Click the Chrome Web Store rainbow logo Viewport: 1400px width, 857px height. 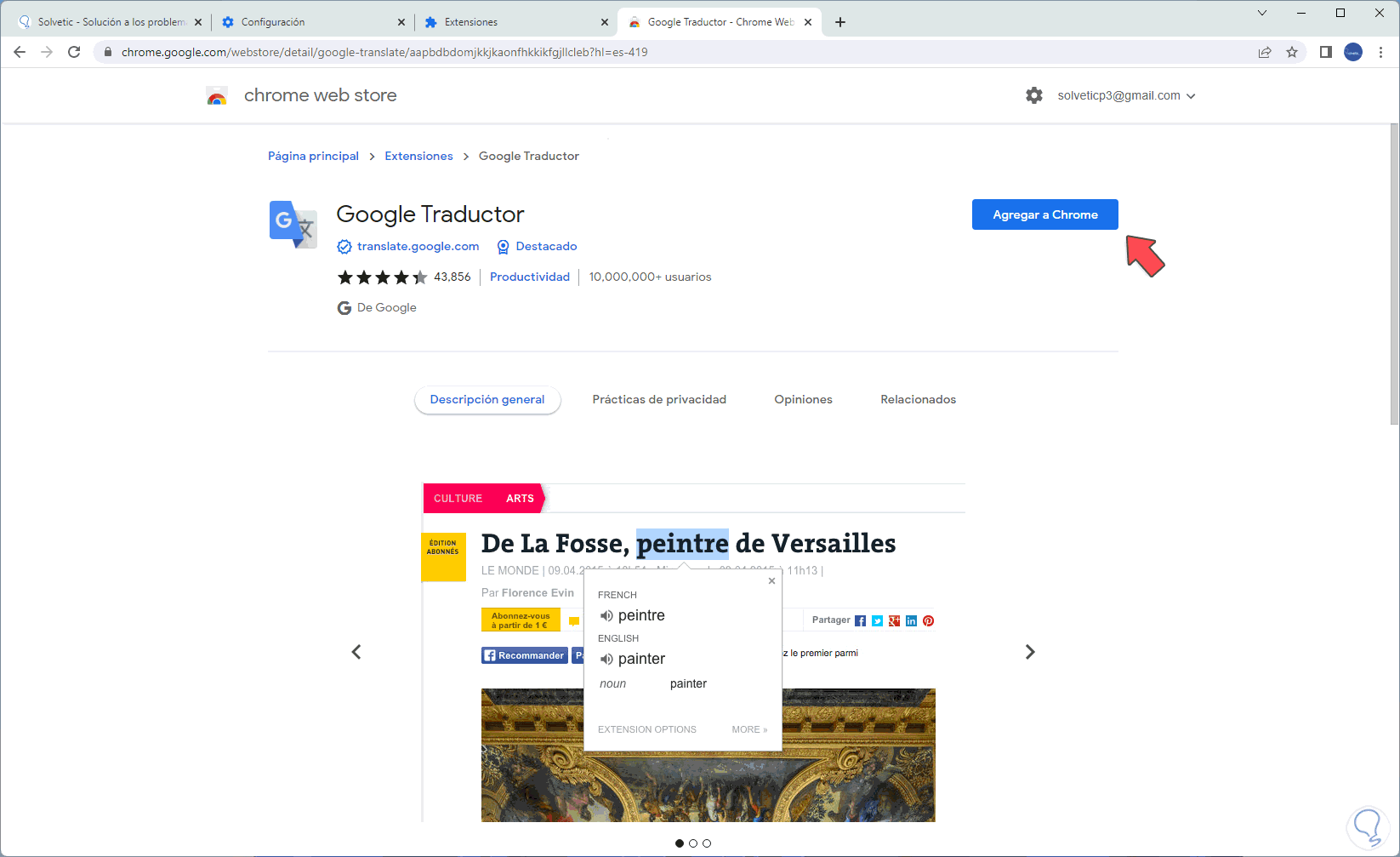click(217, 96)
